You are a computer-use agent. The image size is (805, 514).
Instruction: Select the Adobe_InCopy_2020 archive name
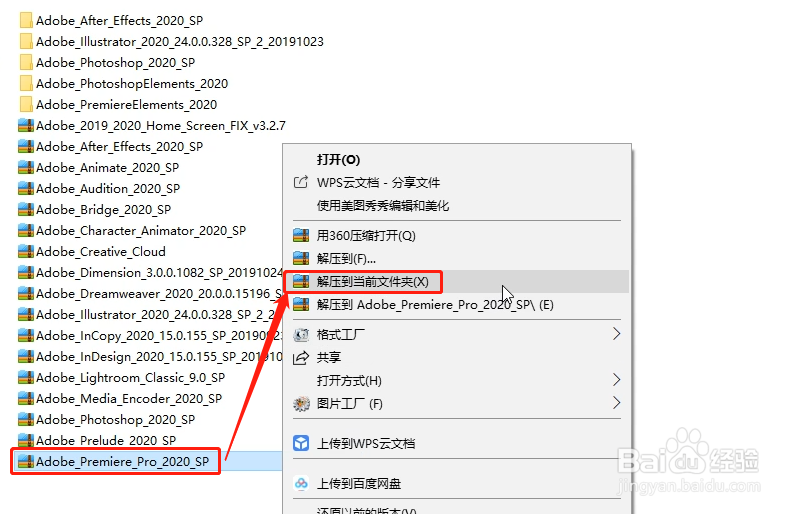(x=159, y=336)
